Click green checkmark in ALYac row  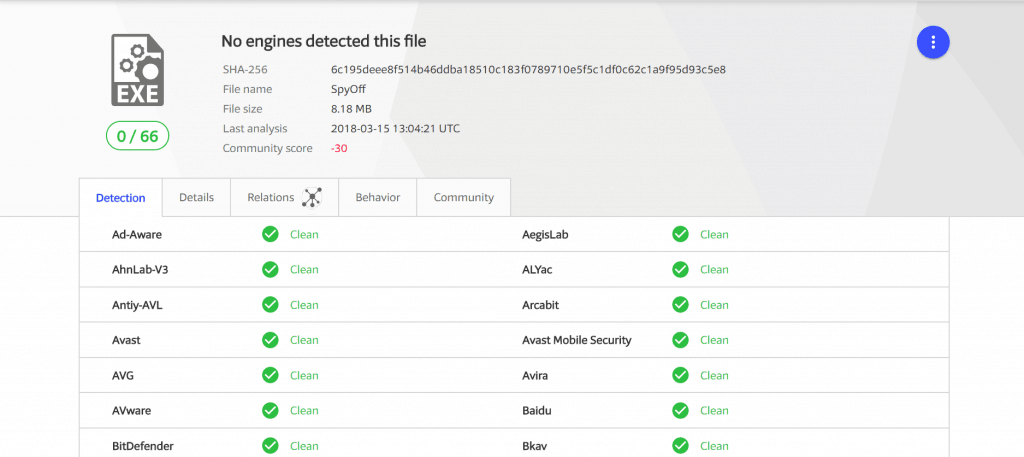pos(680,270)
